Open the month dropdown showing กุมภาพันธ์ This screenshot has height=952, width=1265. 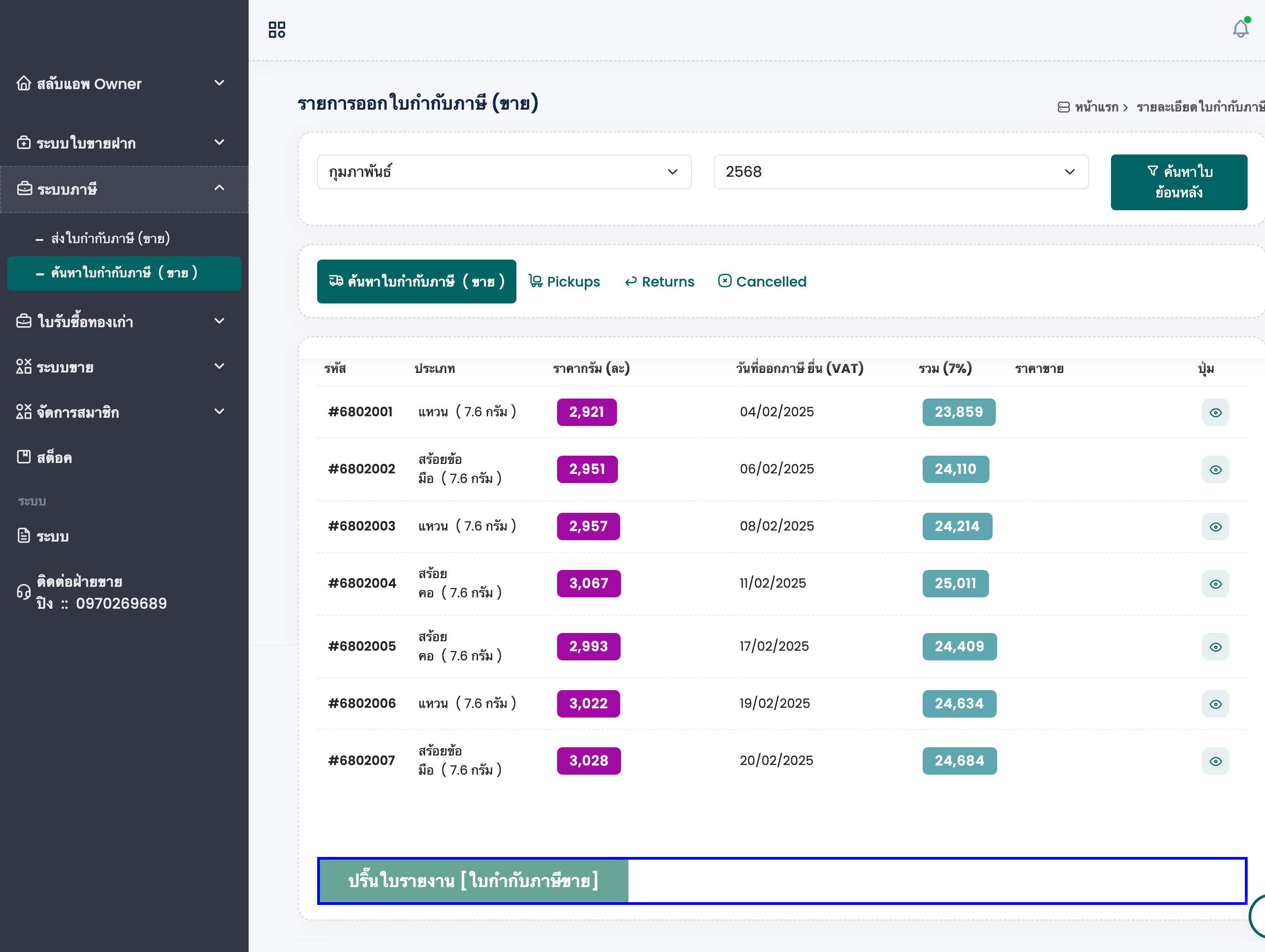[x=504, y=171]
